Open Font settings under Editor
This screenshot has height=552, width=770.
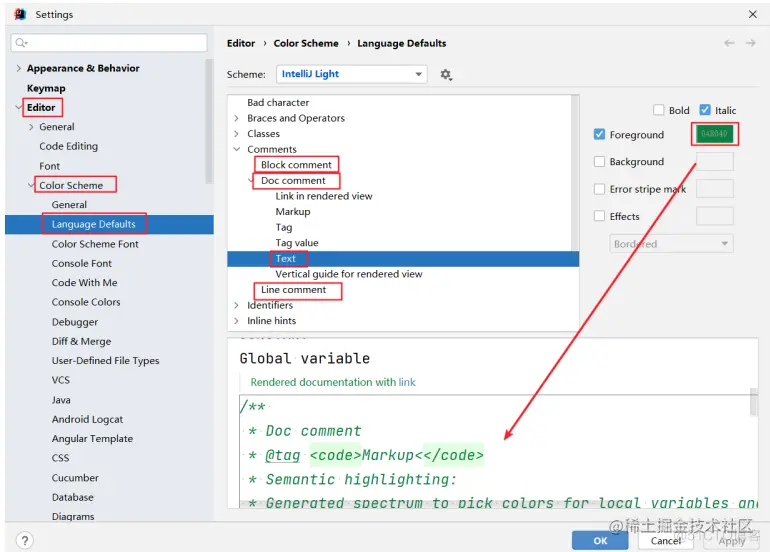pos(50,166)
